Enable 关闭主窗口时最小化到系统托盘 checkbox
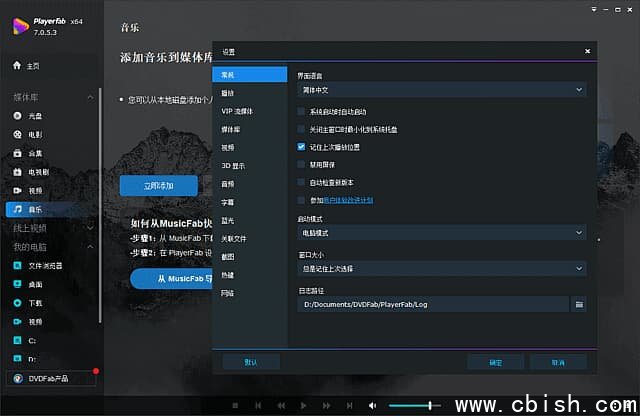 [301, 129]
